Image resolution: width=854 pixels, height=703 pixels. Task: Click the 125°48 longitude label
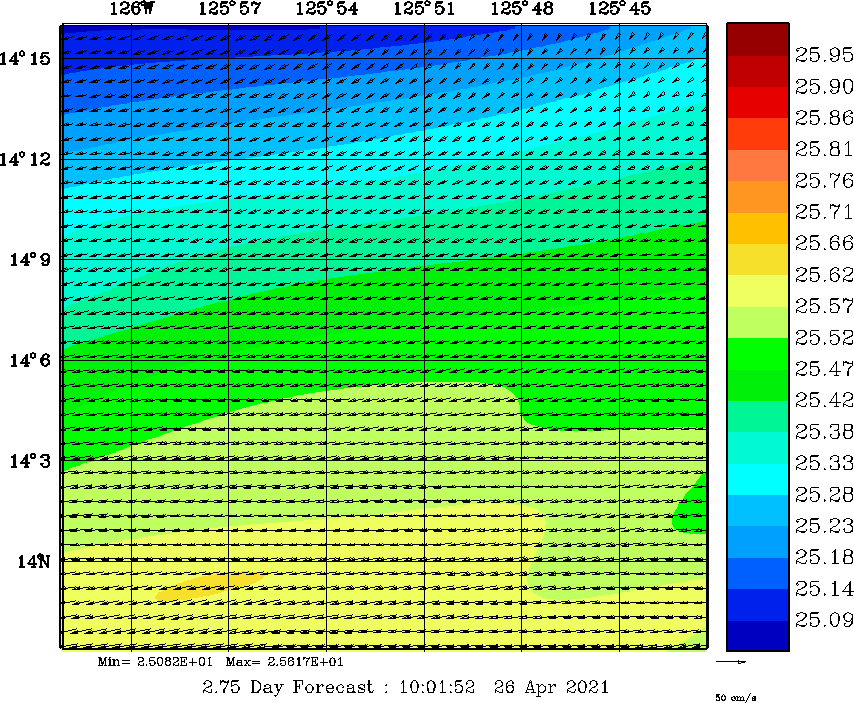522,8
